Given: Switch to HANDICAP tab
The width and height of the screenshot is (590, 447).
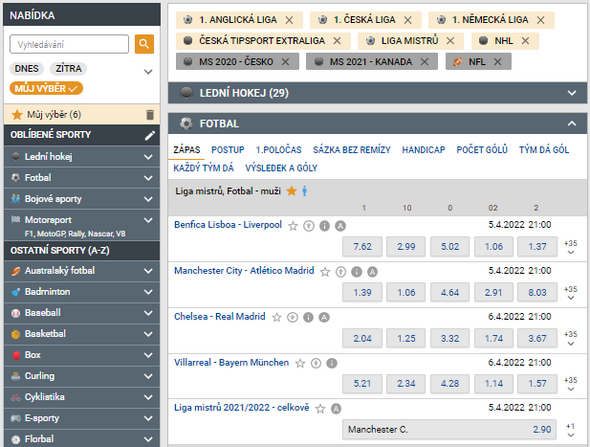Looking at the screenshot, I should coord(423,150).
